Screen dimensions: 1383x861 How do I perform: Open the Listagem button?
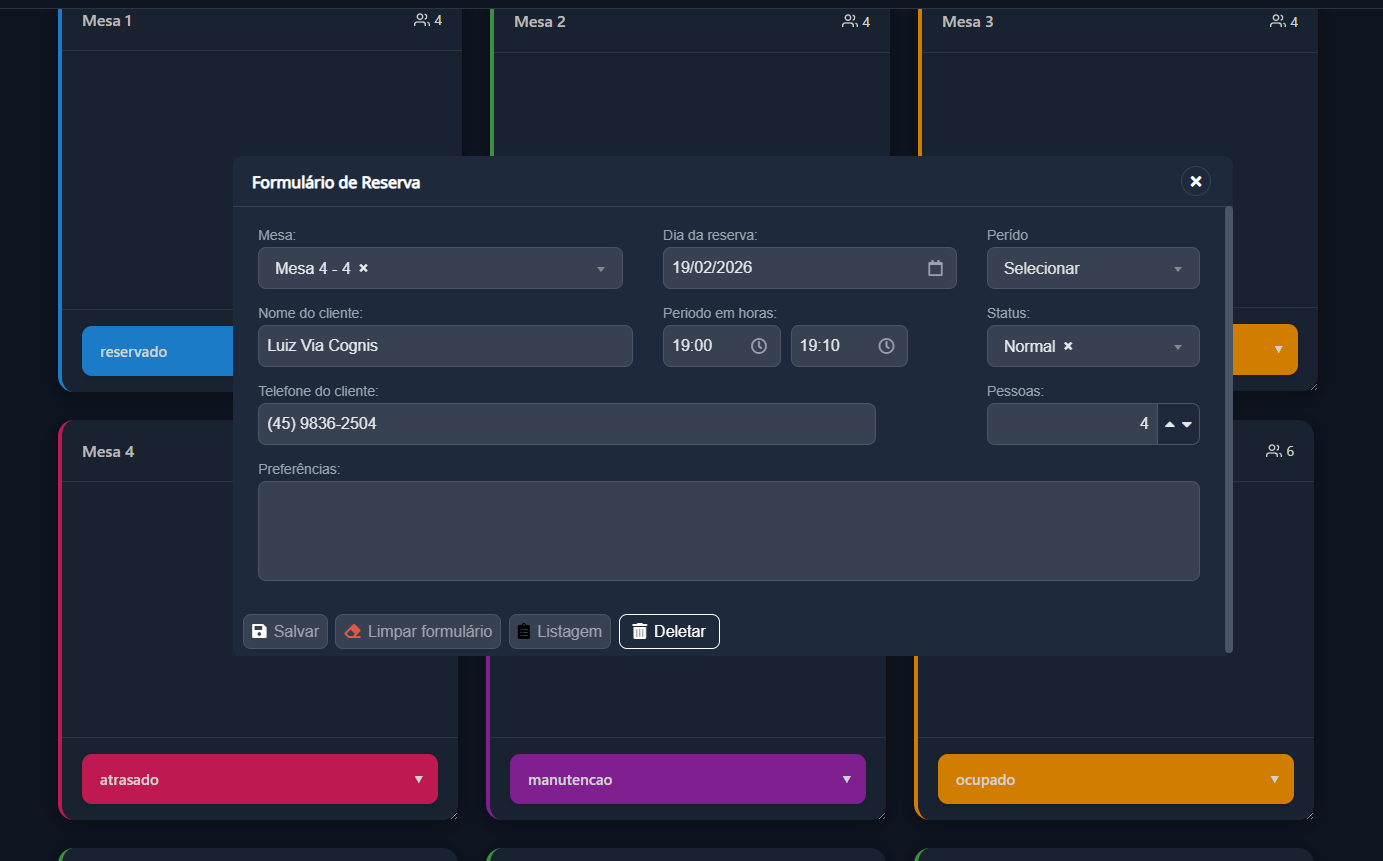click(560, 631)
